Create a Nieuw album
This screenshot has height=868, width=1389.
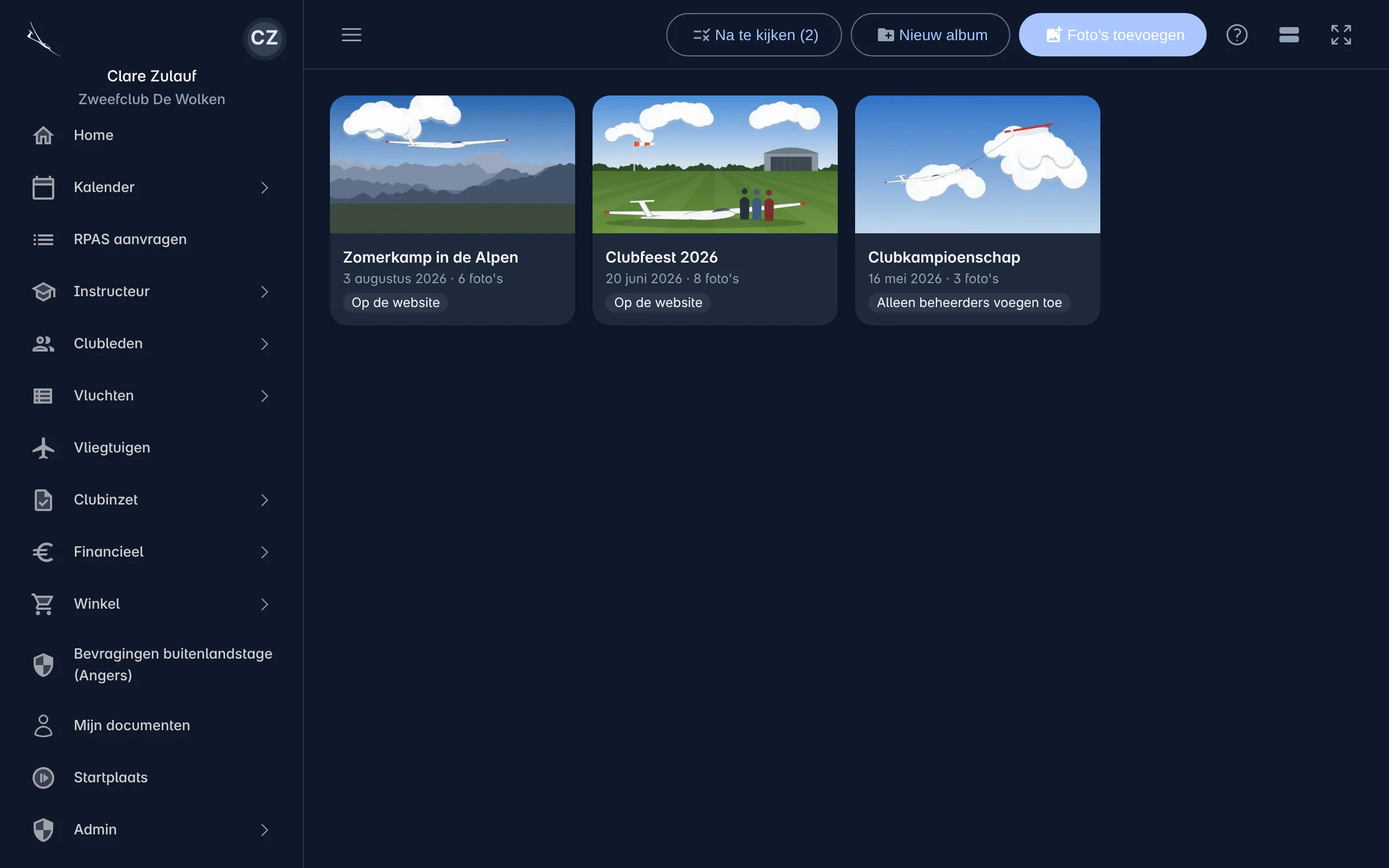tap(930, 35)
